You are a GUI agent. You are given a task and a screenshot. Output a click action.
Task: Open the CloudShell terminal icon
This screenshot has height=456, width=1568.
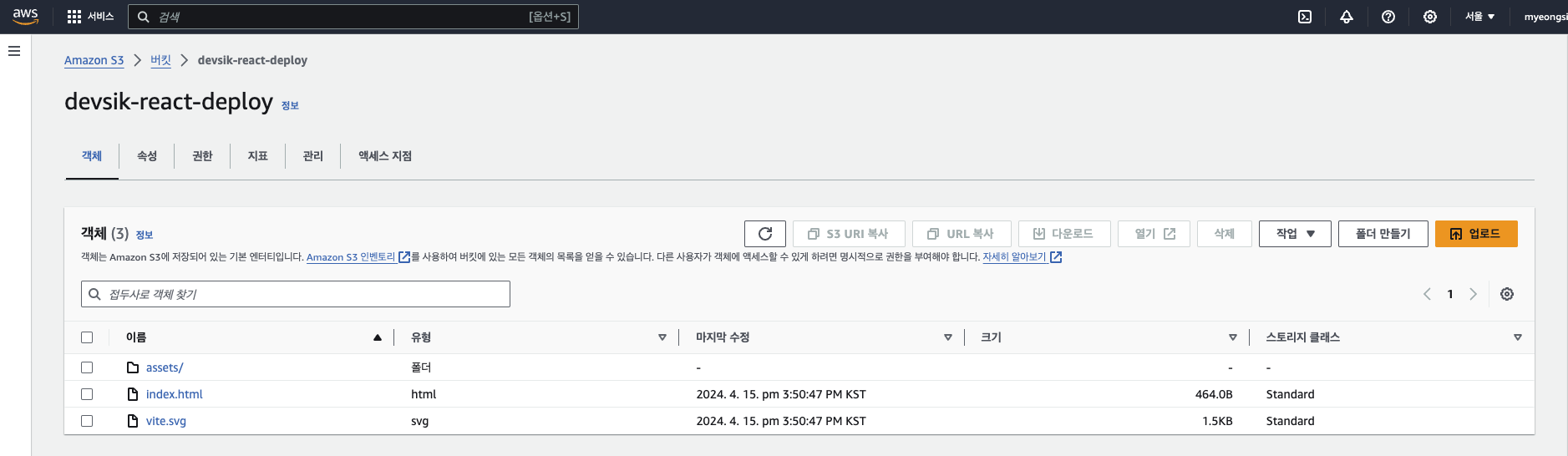tap(1305, 17)
